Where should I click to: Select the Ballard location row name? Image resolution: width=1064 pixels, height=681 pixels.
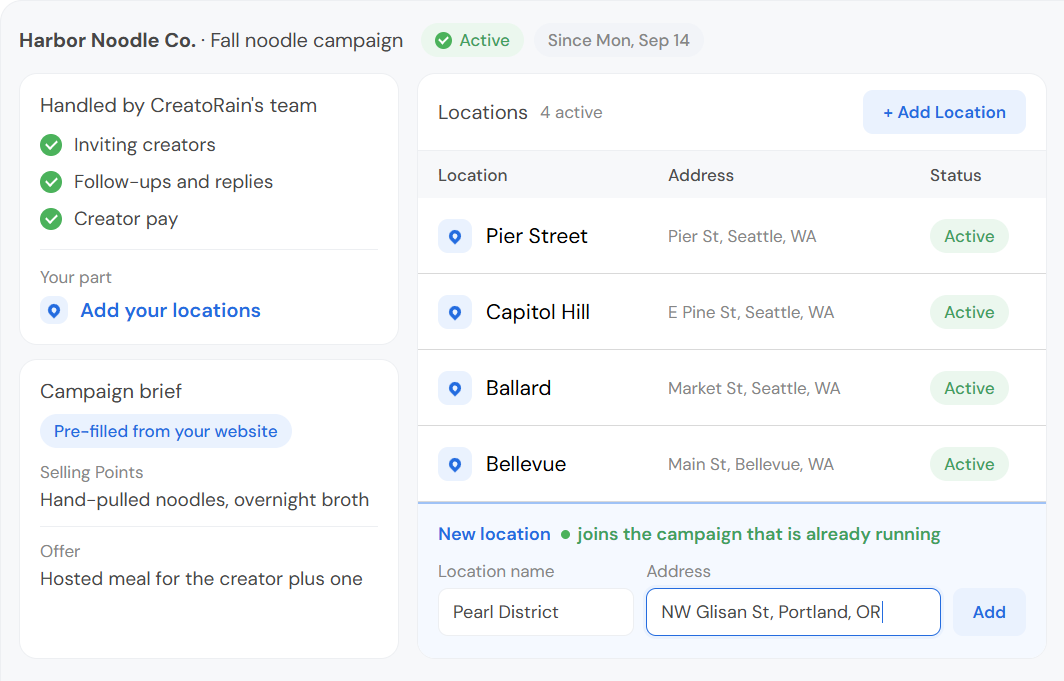(x=518, y=388)
